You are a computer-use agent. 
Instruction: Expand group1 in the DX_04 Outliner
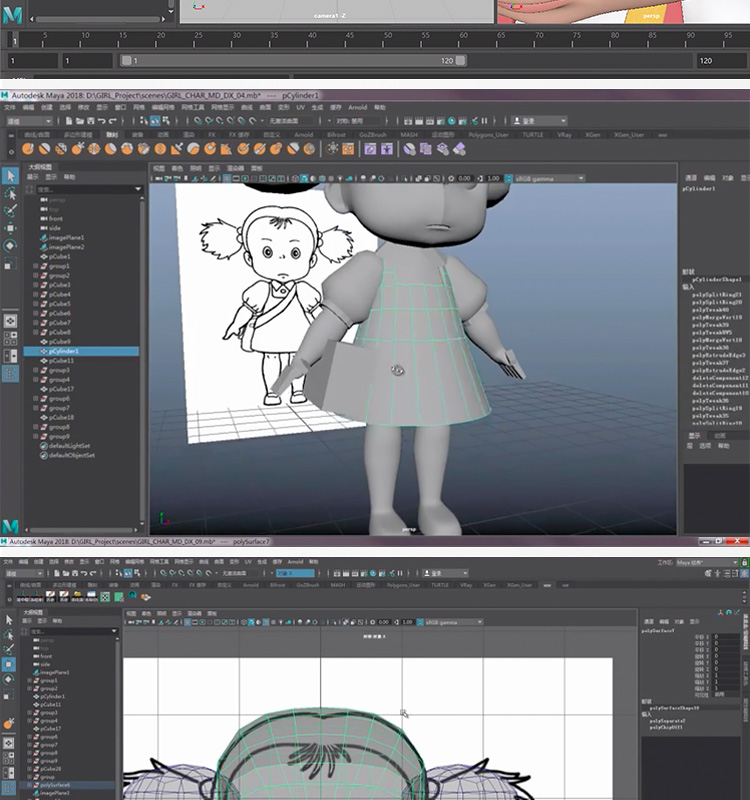click(35, 266)
